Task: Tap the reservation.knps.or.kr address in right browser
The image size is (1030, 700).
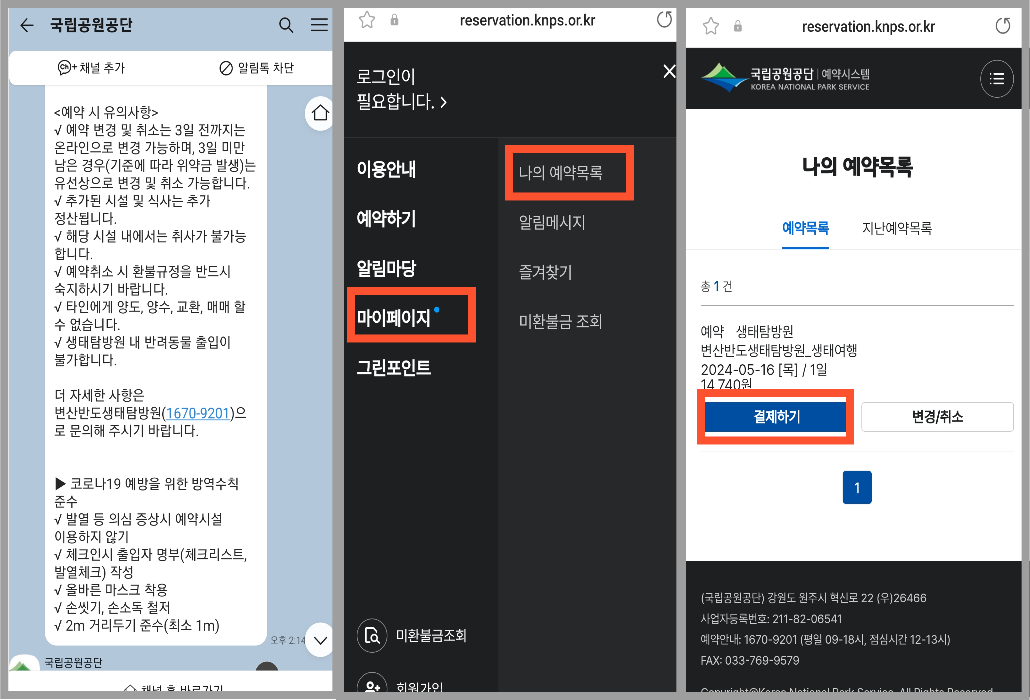Action: click(x=868, y=27)
